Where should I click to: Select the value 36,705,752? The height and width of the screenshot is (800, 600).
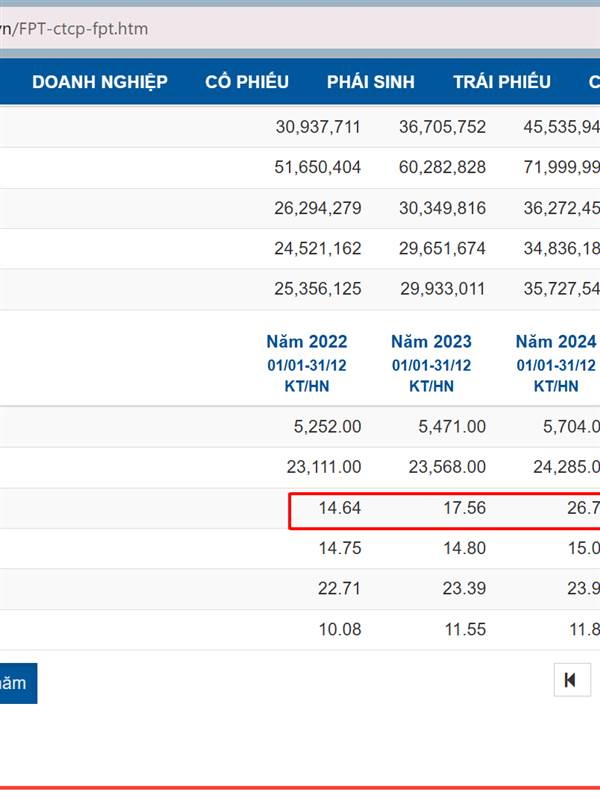pos(442,127)
